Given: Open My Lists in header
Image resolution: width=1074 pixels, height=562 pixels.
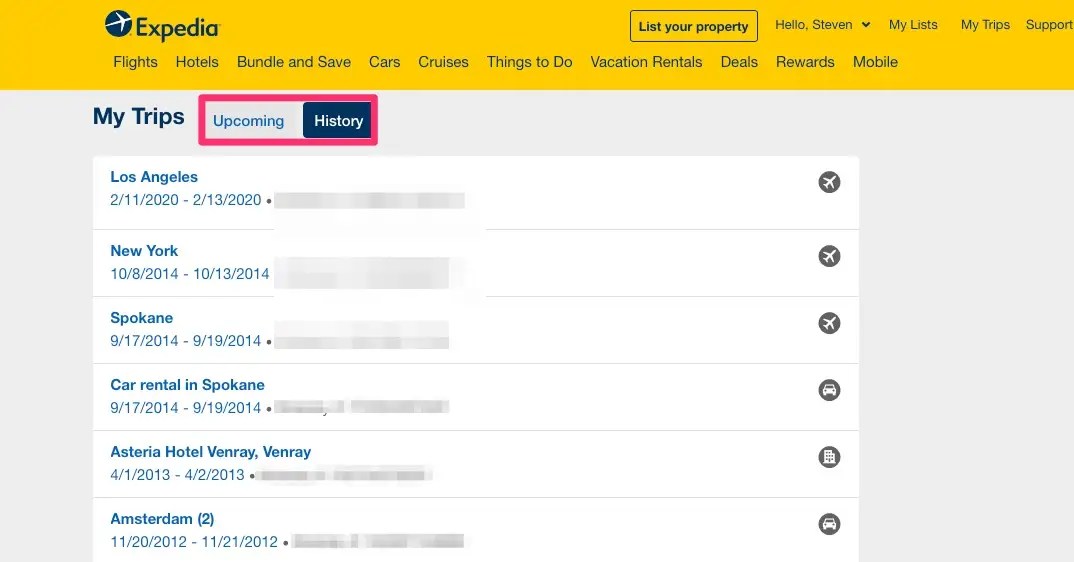Looking at the screenshot, I should (913, 25).
